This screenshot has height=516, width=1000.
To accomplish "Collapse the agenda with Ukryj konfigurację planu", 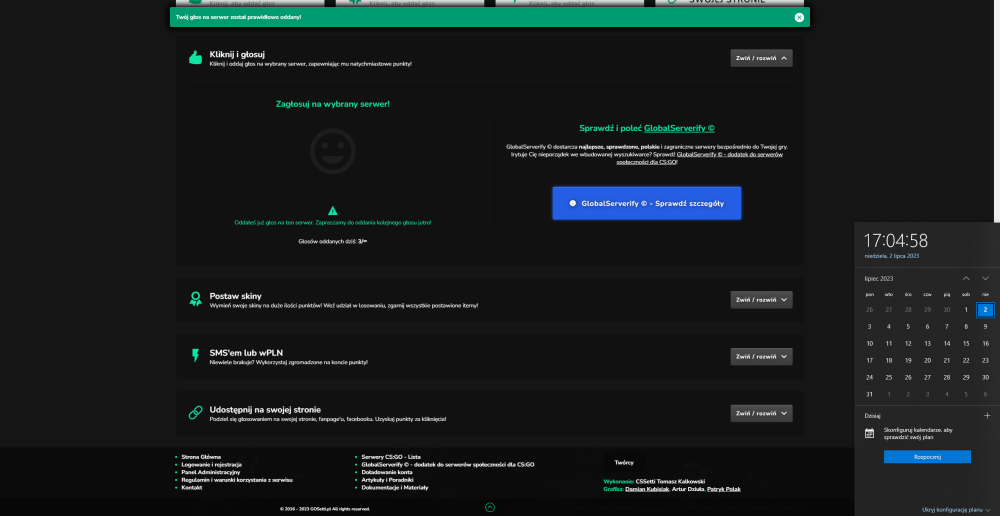I will pos(956,510).
